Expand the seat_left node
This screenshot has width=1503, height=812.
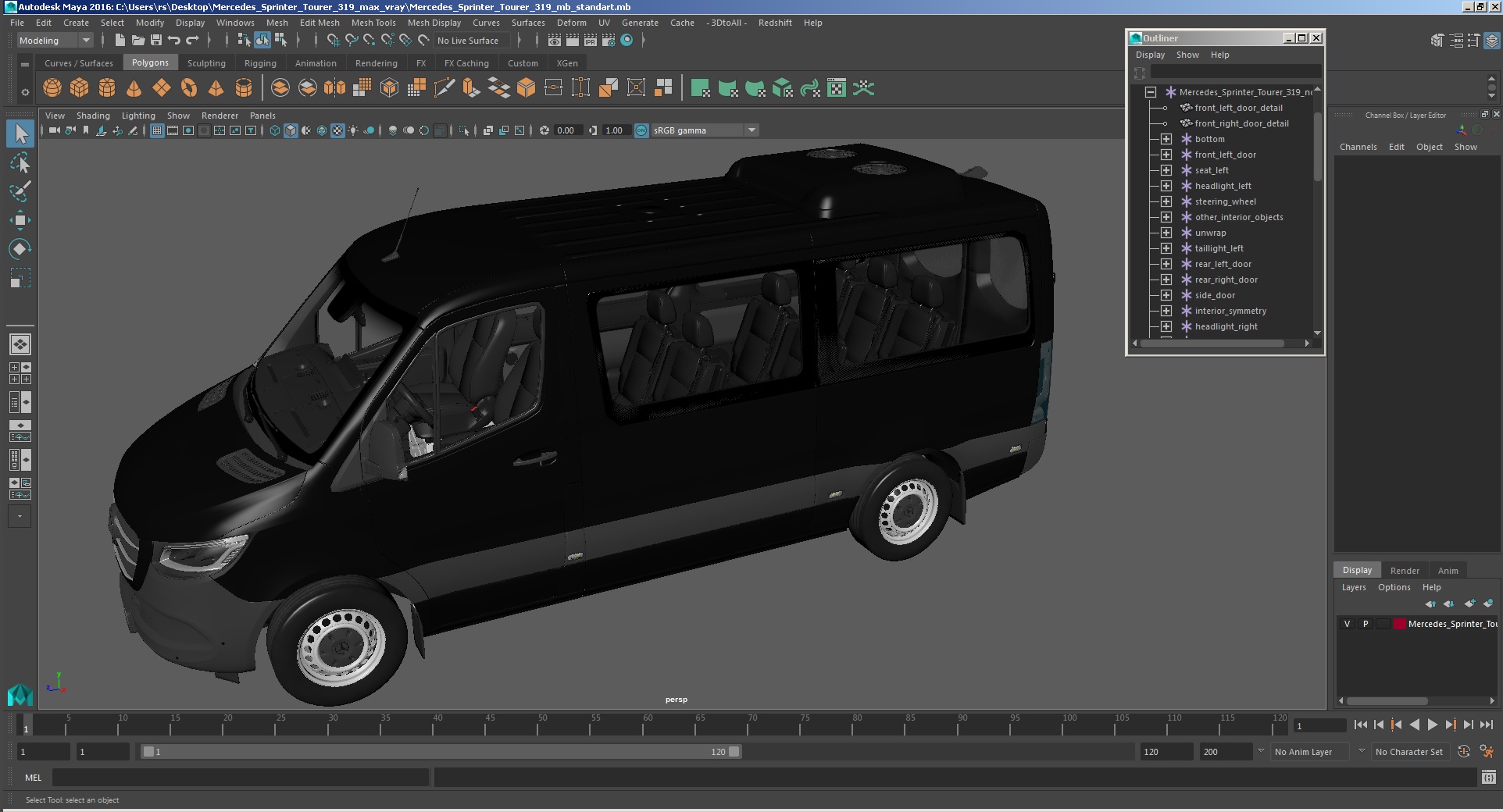pos(1166,170)
